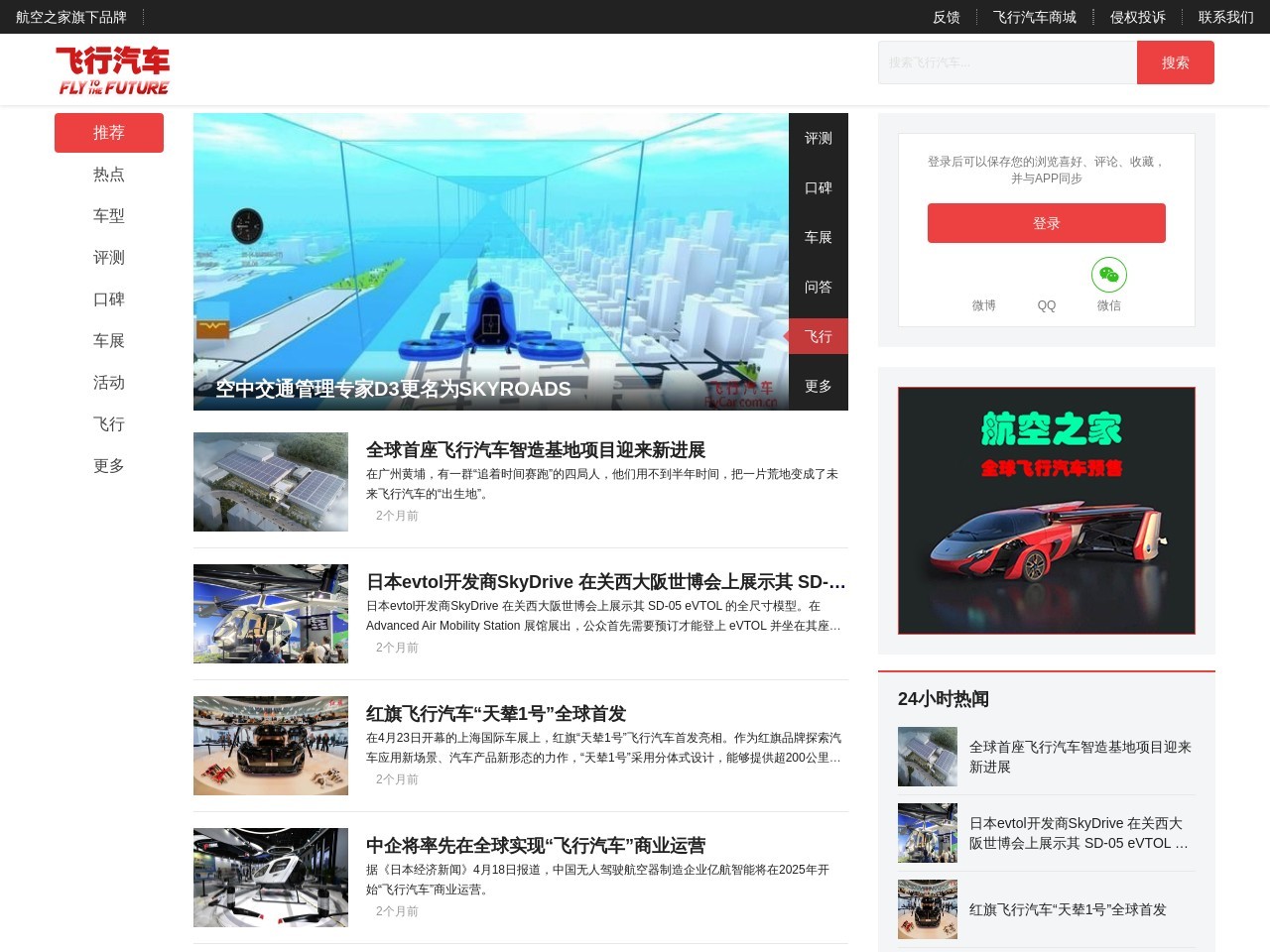This screenshot has width=1270, height=952.
Task: Switch banner tab to 问答
Action: click(x=819, y=287)
